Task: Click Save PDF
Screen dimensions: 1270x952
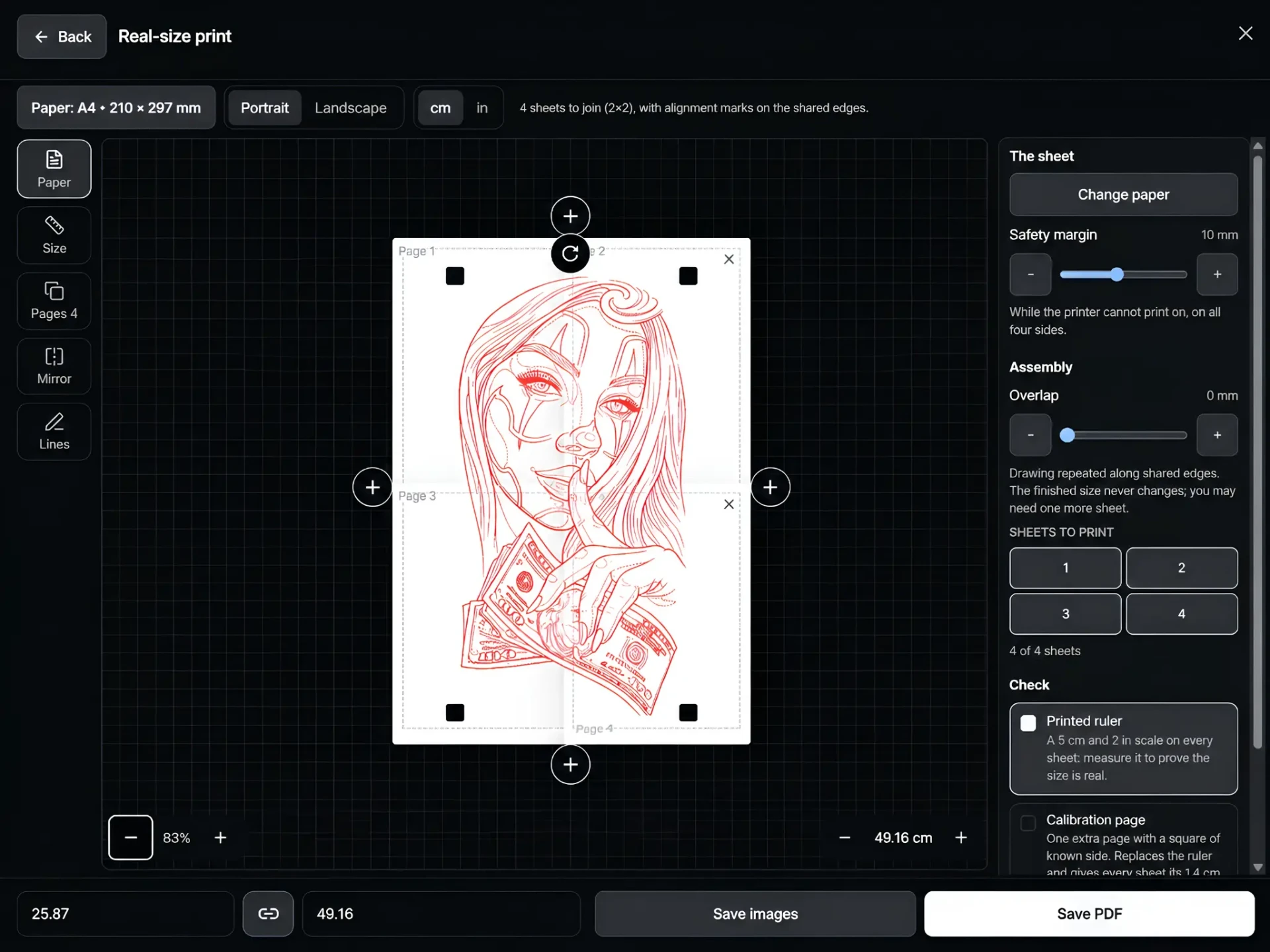Action: 1089,914
